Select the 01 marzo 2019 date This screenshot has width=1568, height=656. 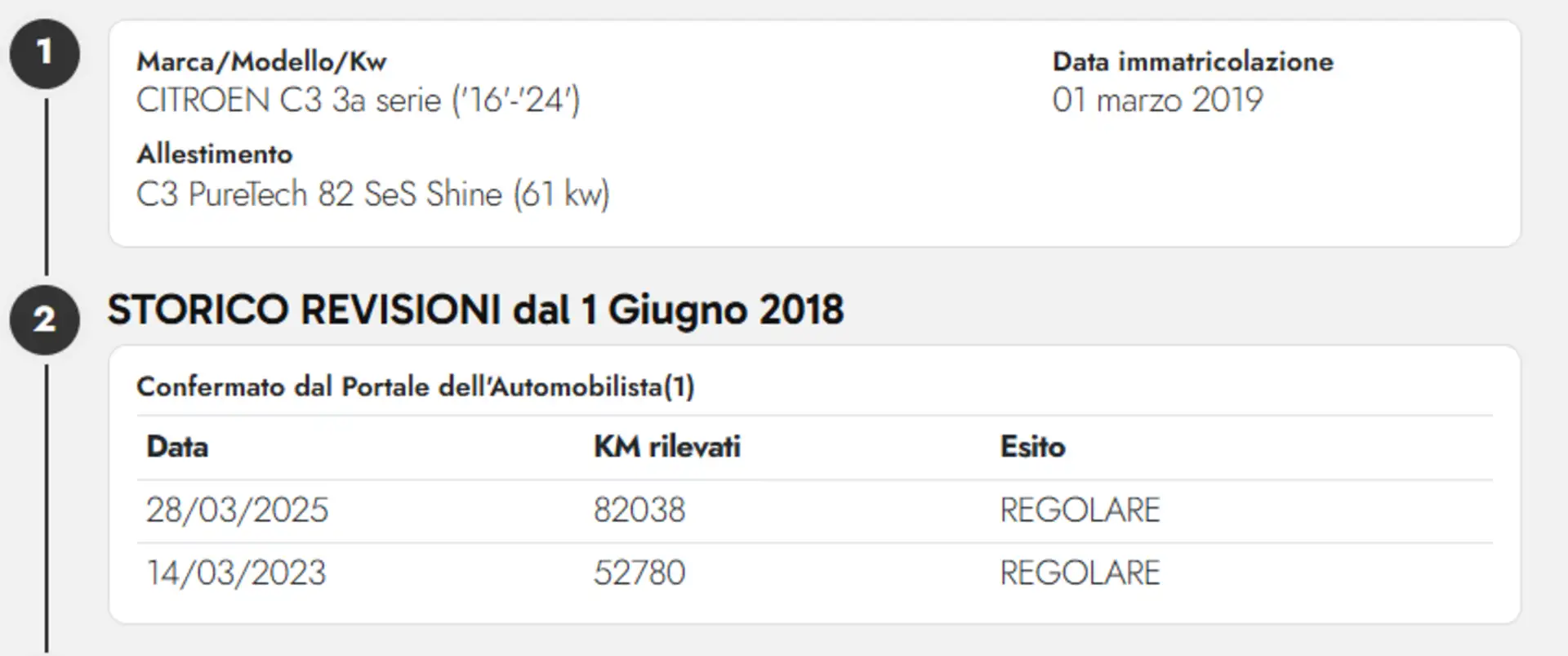pyautogui.click(x=1157, y=100)
